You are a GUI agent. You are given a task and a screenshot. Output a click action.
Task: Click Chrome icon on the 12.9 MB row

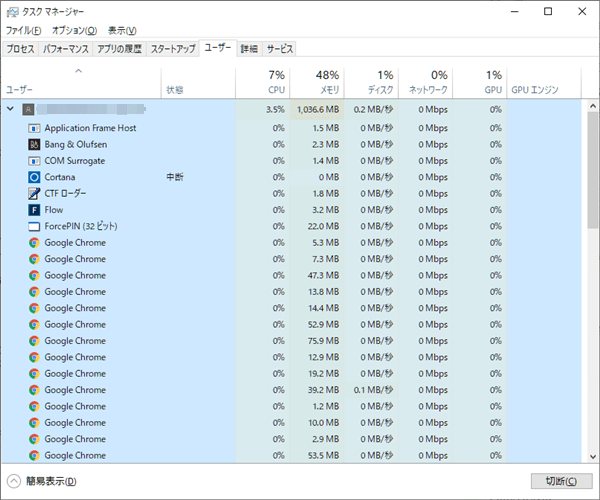(x=34, y=357)
